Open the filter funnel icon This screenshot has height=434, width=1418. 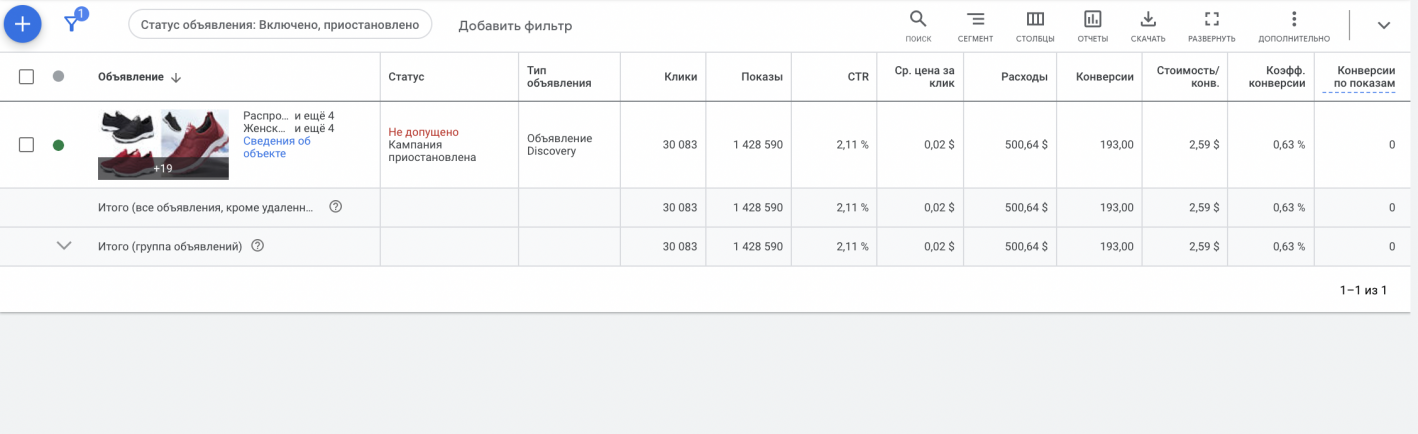72,24
